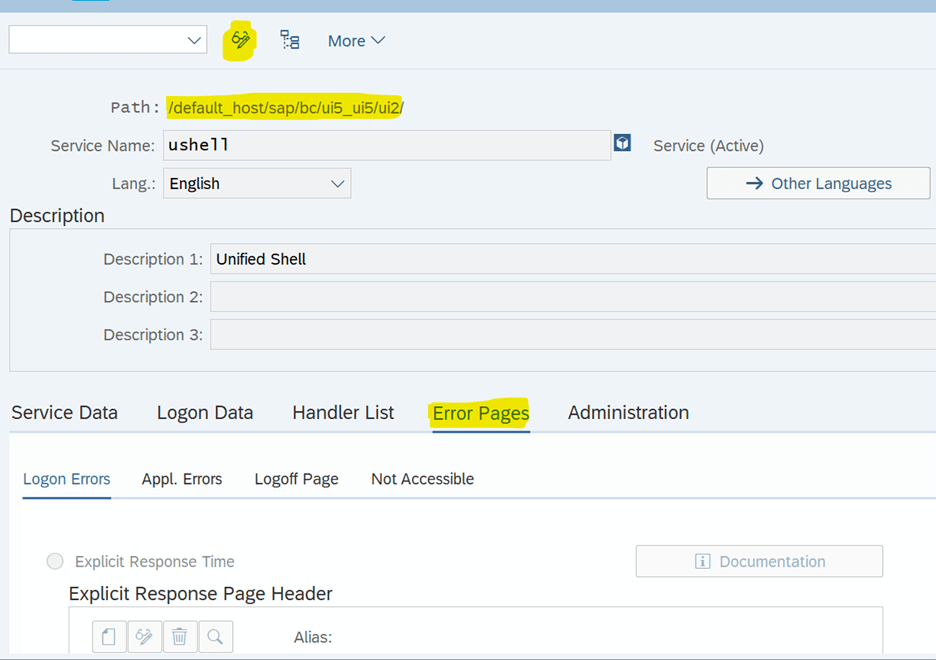The width and height of the screenshot is (936, 660).
Task: Select the Error Pages tab
Action: pos(481,413)
